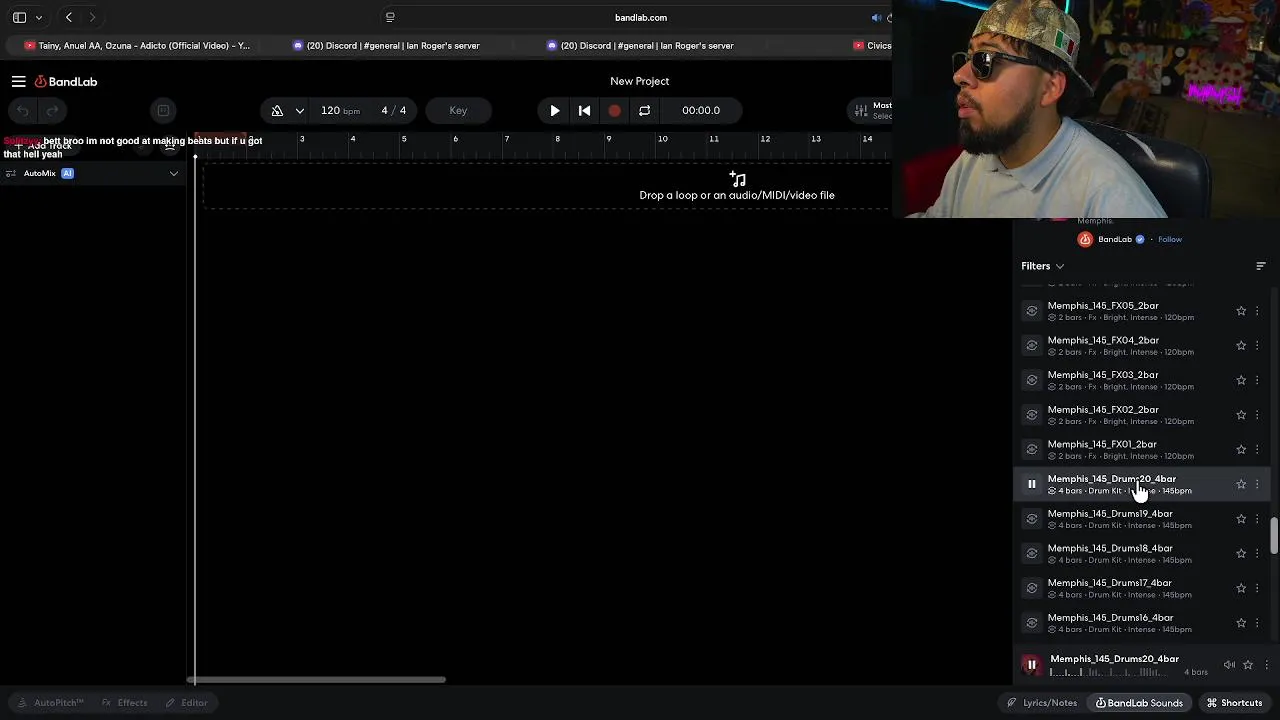Open more options for Memphis_145_FX03_2bar

click(1257, 380)
